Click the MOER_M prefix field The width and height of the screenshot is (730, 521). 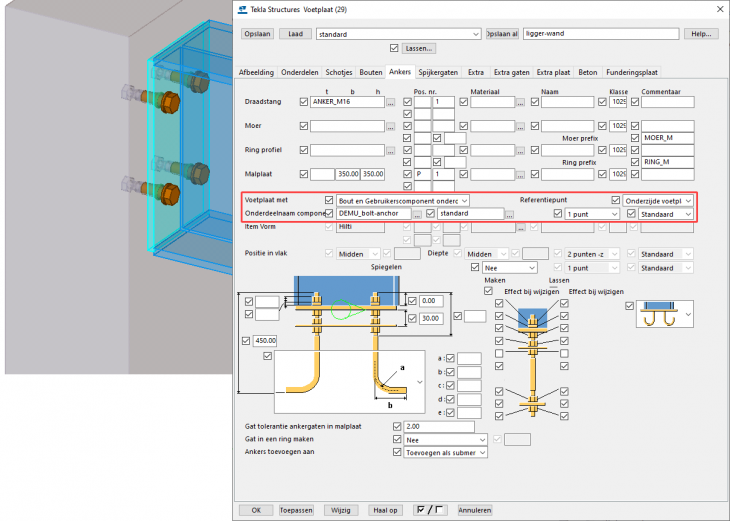667,138
